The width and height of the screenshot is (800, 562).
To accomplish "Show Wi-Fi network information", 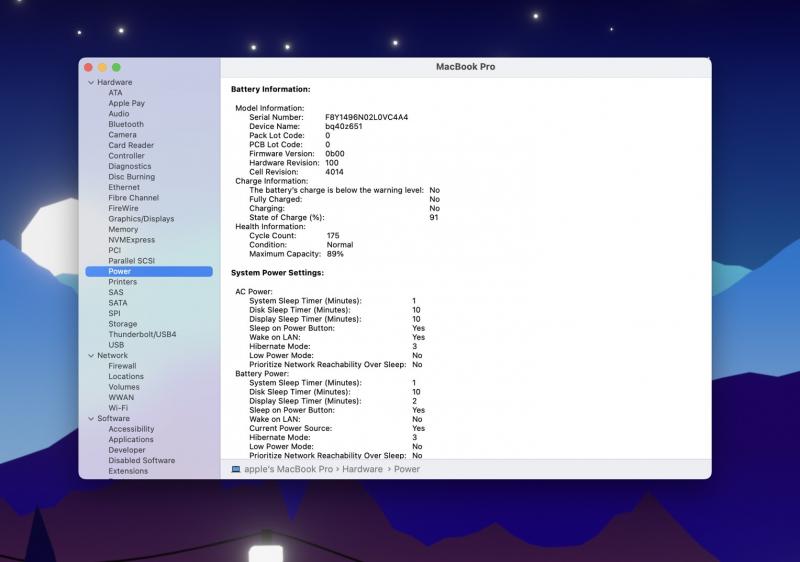I will pyautogui.click(x=118, y=408).
